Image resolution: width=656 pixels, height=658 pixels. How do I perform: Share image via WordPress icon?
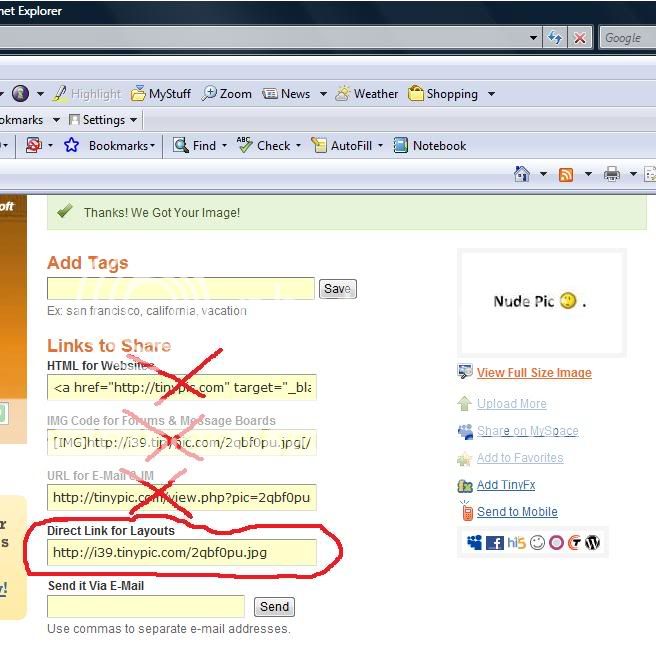pos(592,543)
